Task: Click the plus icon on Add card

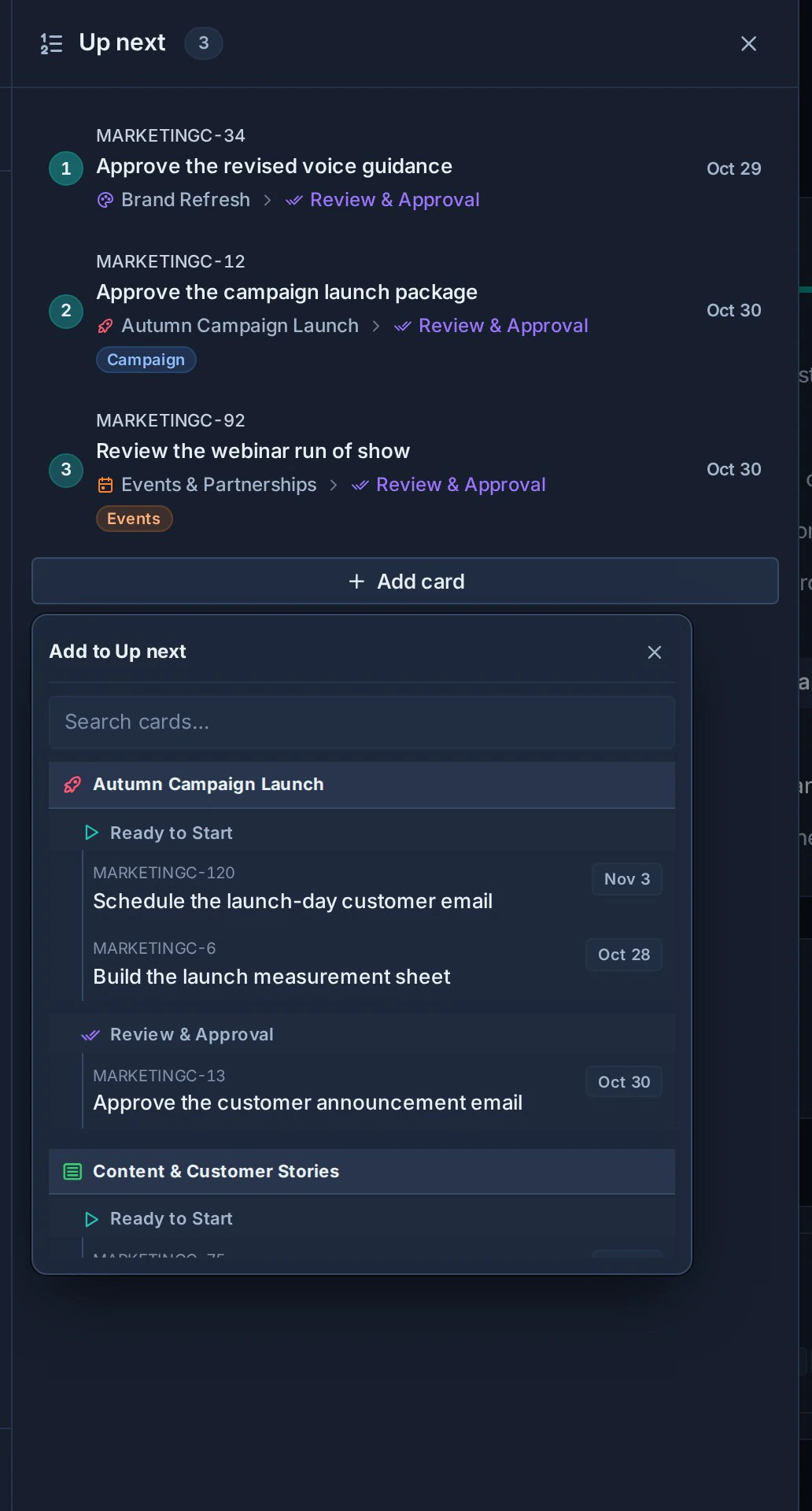Action: click(x=356, y=582)
